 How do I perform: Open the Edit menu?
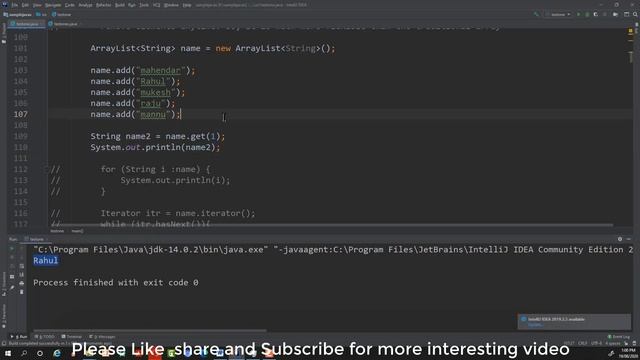25,5
